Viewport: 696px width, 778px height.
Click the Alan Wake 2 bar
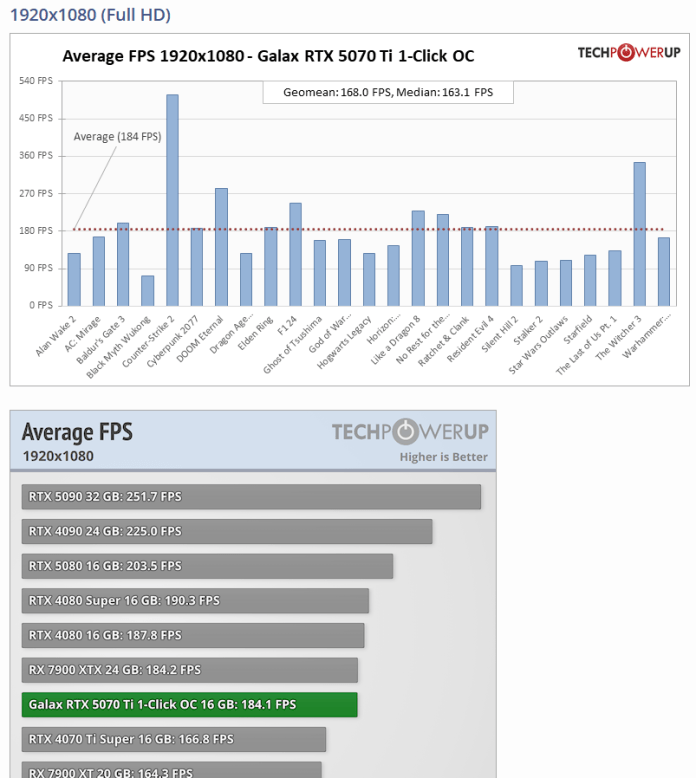74,279
